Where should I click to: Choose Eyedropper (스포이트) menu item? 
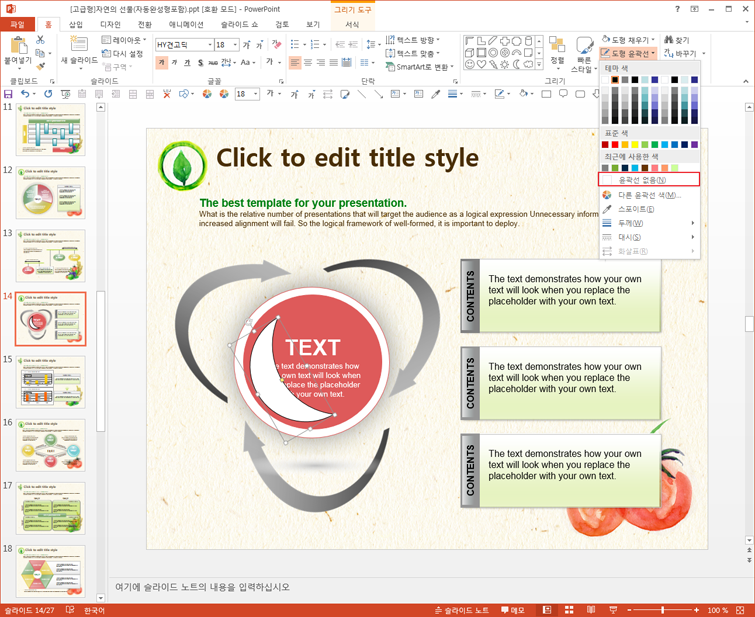(x=649, y=209)
